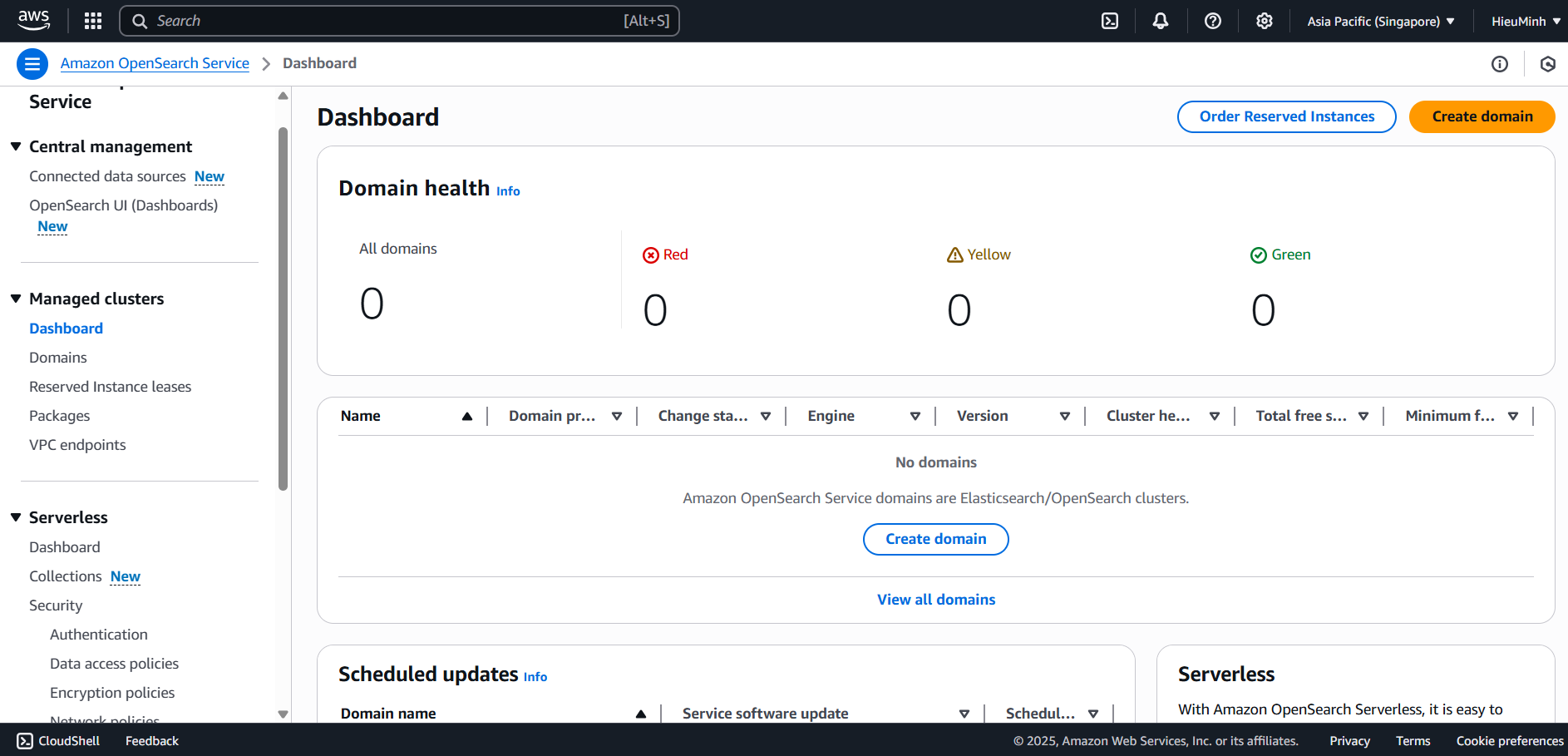This screenshot has height=756, width=1568.
Task: Open Security under Serverless
Action: (56, 605)
